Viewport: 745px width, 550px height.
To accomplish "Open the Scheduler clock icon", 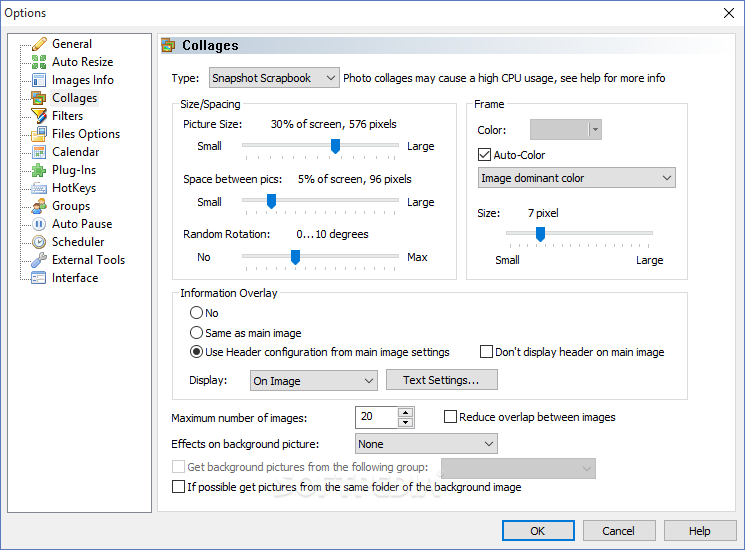I will 39,242.
